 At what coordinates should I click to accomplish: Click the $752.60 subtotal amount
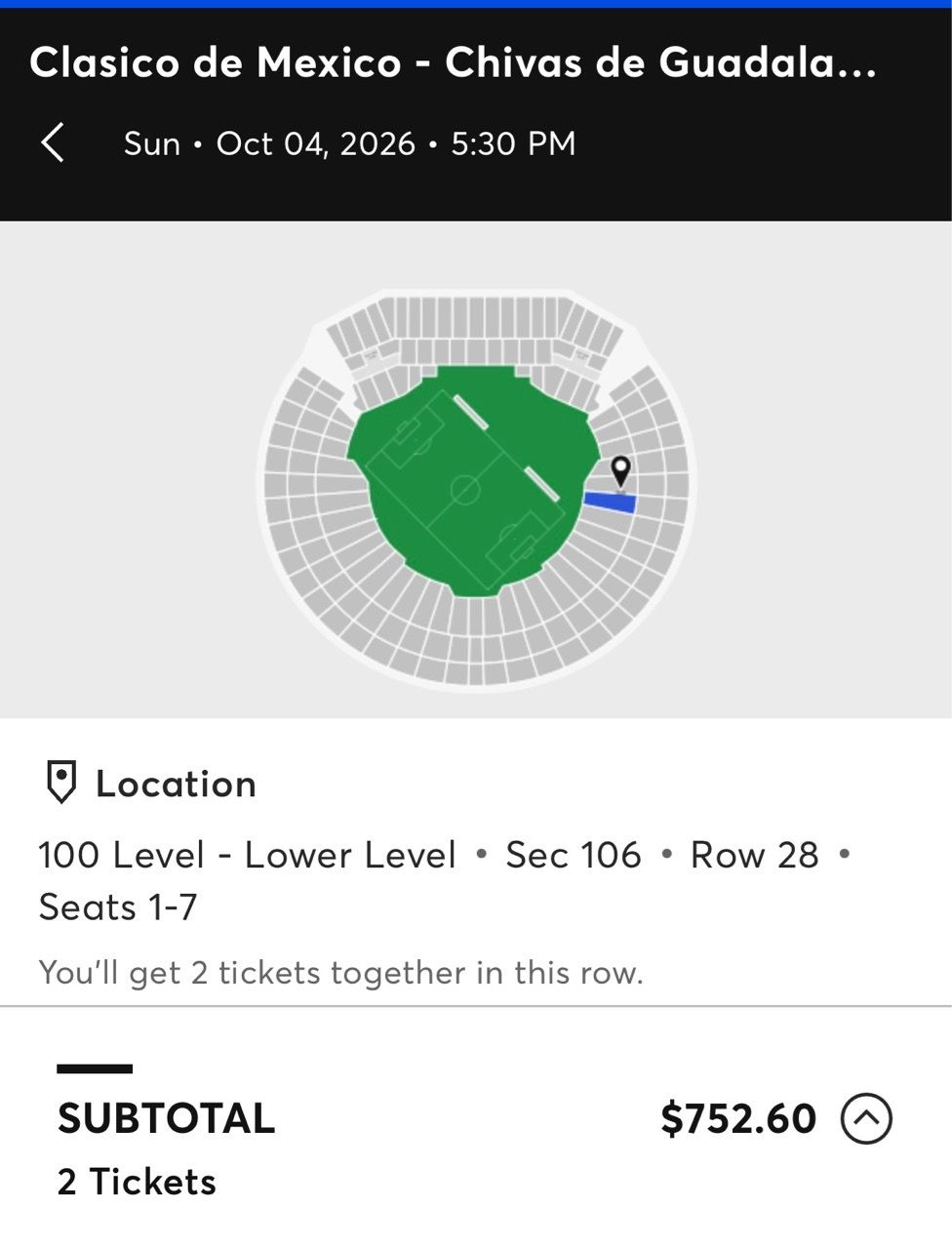[x=738, y=1118]
